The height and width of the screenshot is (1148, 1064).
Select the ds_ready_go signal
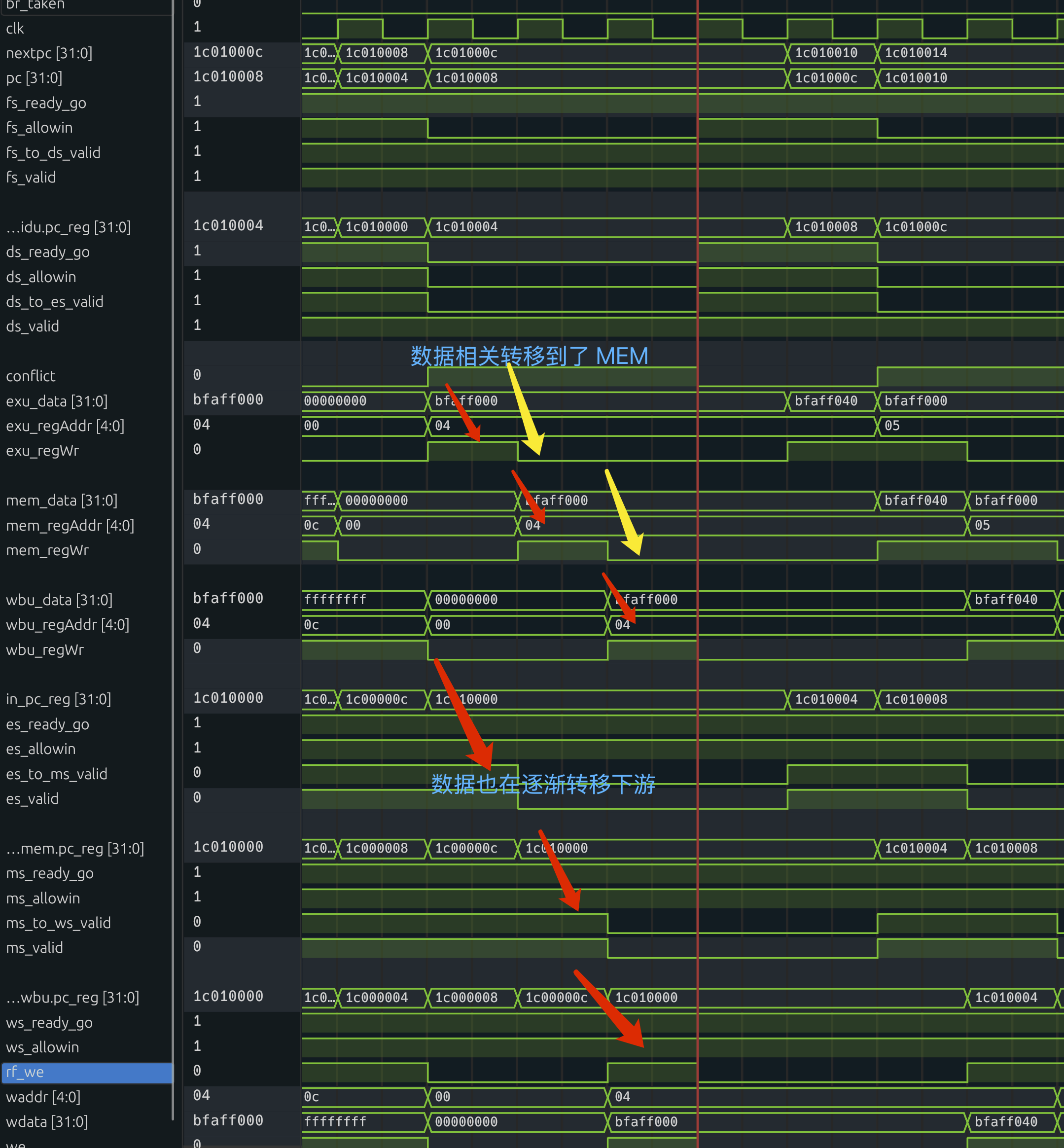(47, 252)
